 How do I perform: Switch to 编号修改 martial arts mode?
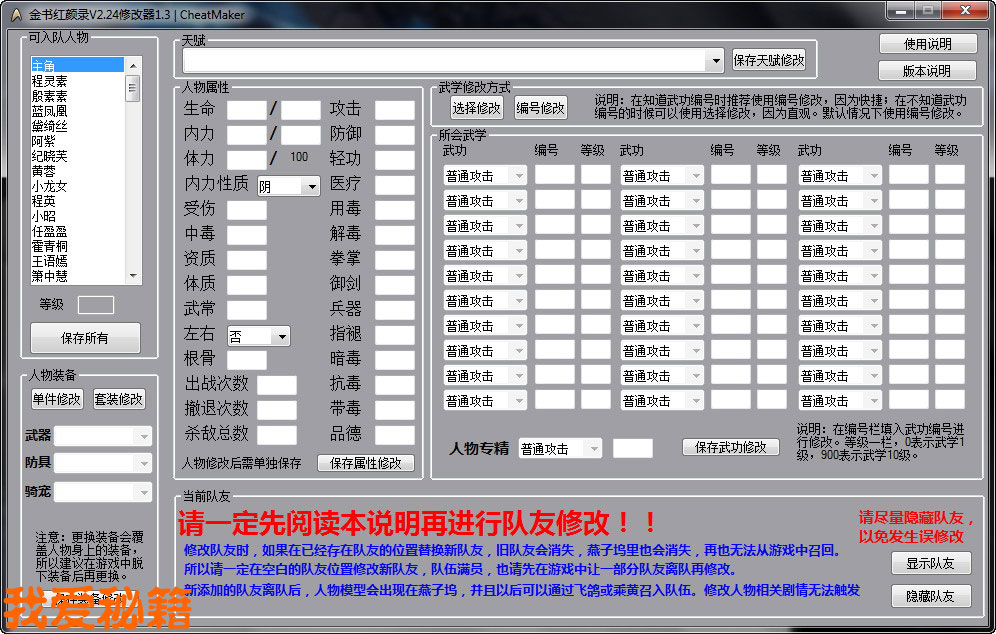(540, 108)
